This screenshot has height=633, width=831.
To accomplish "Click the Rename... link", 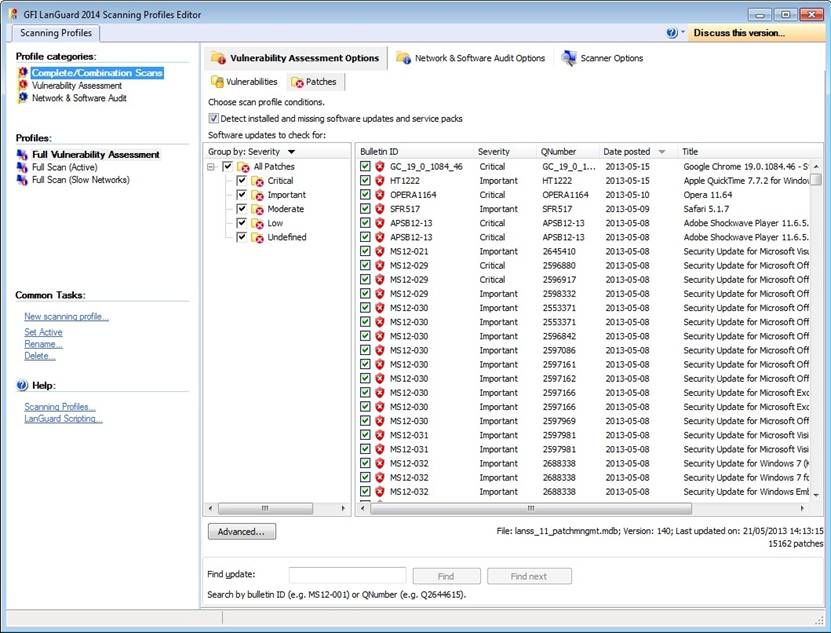I will (43, 344).
